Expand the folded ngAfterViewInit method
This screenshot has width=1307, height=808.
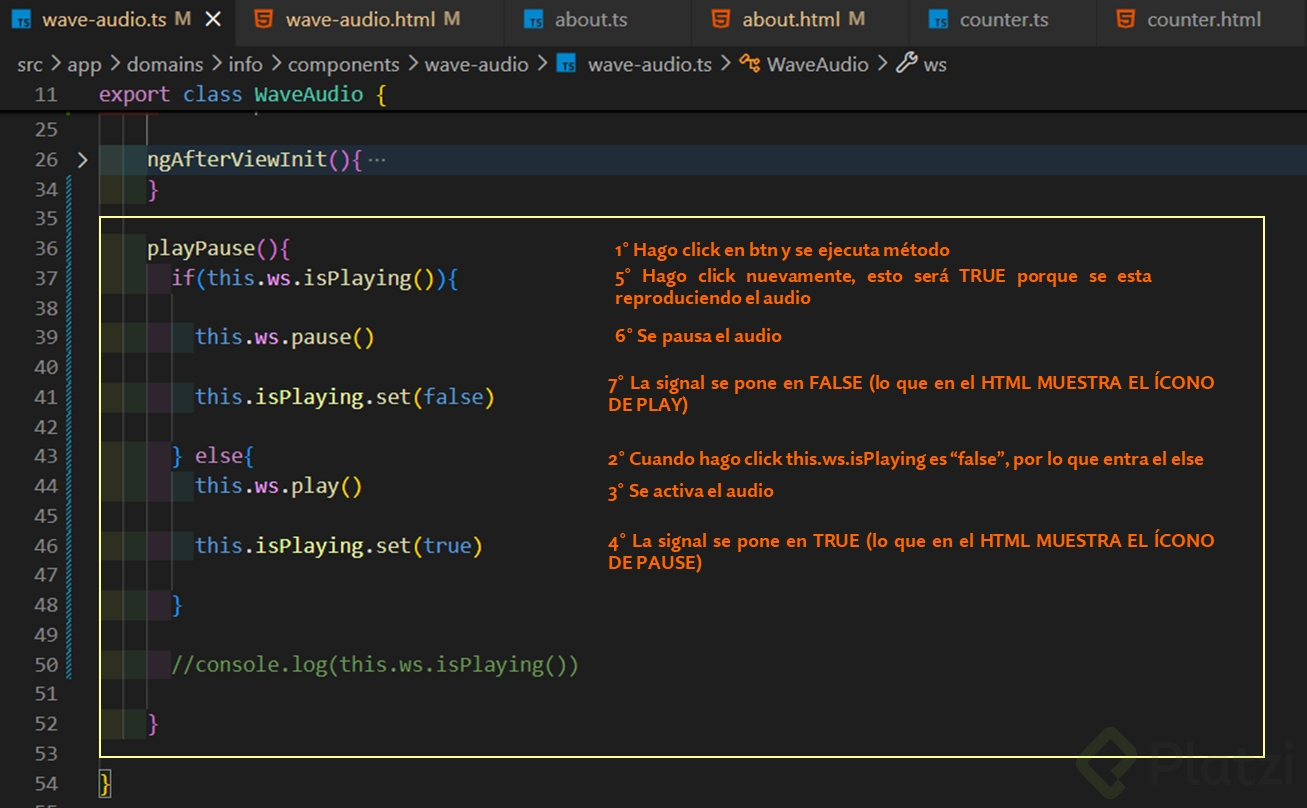pyautogui.click(x=82, y=160)
